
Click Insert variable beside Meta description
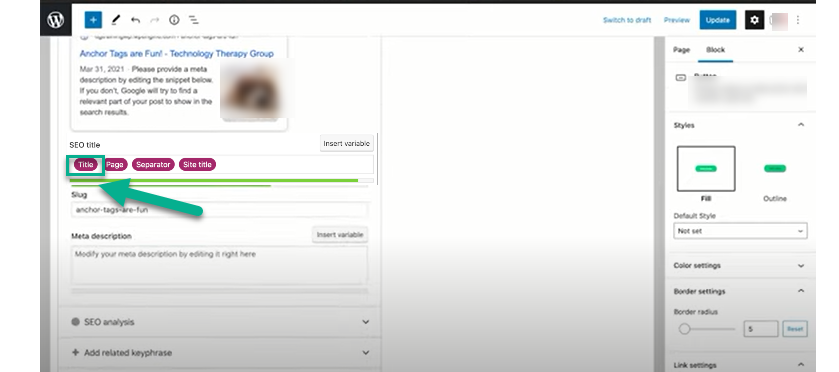(340, 234)
